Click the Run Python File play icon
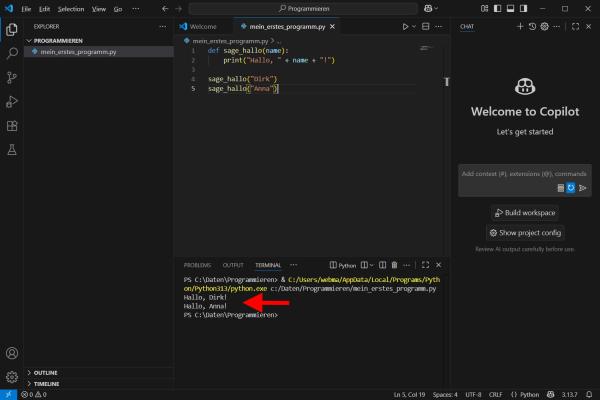600x400 pixels. pyautogui.click(x=405, y=26)
